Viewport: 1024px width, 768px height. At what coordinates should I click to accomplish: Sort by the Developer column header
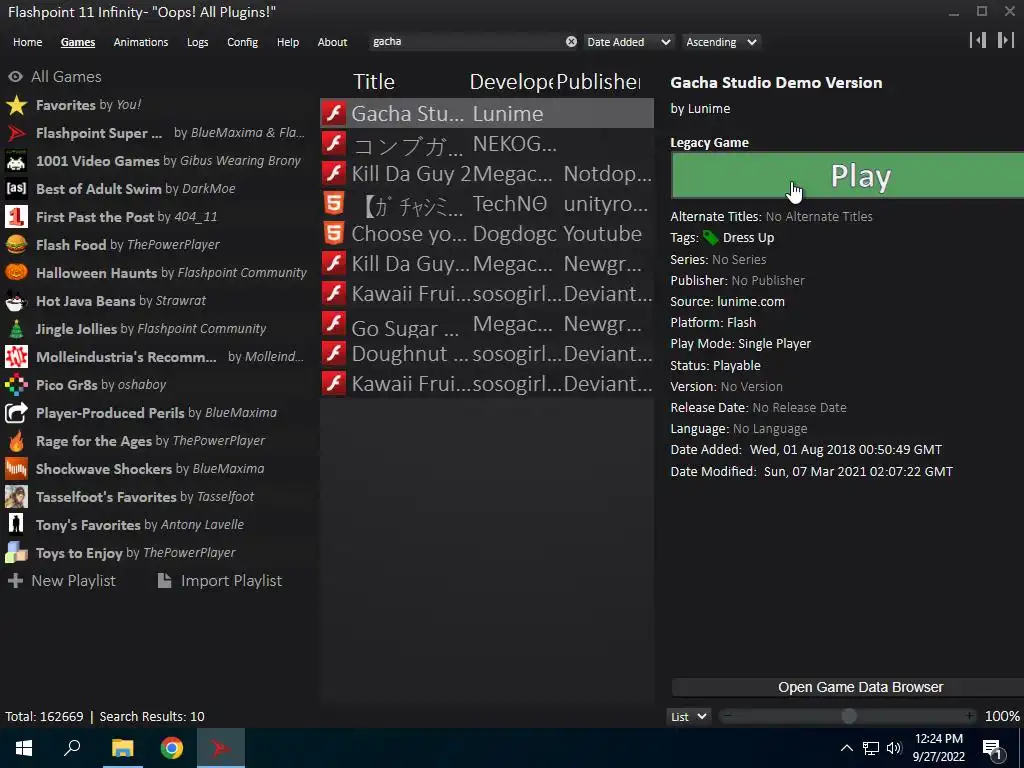pos(511,82)
